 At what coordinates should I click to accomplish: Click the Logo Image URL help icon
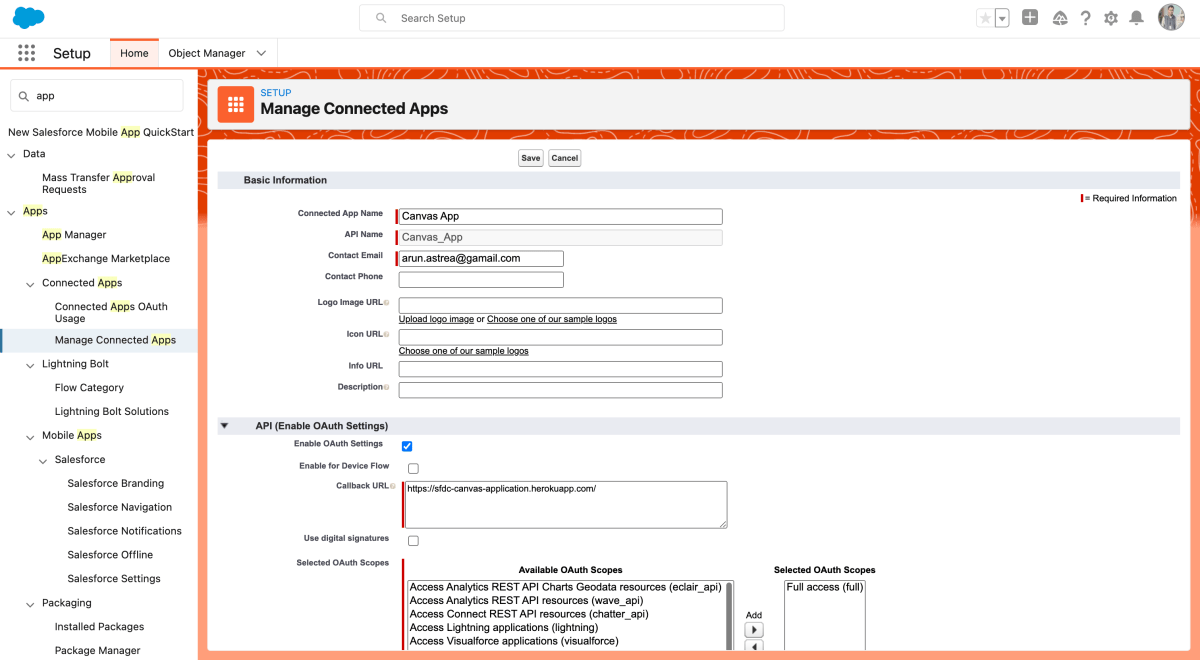[x=386, y=302]
